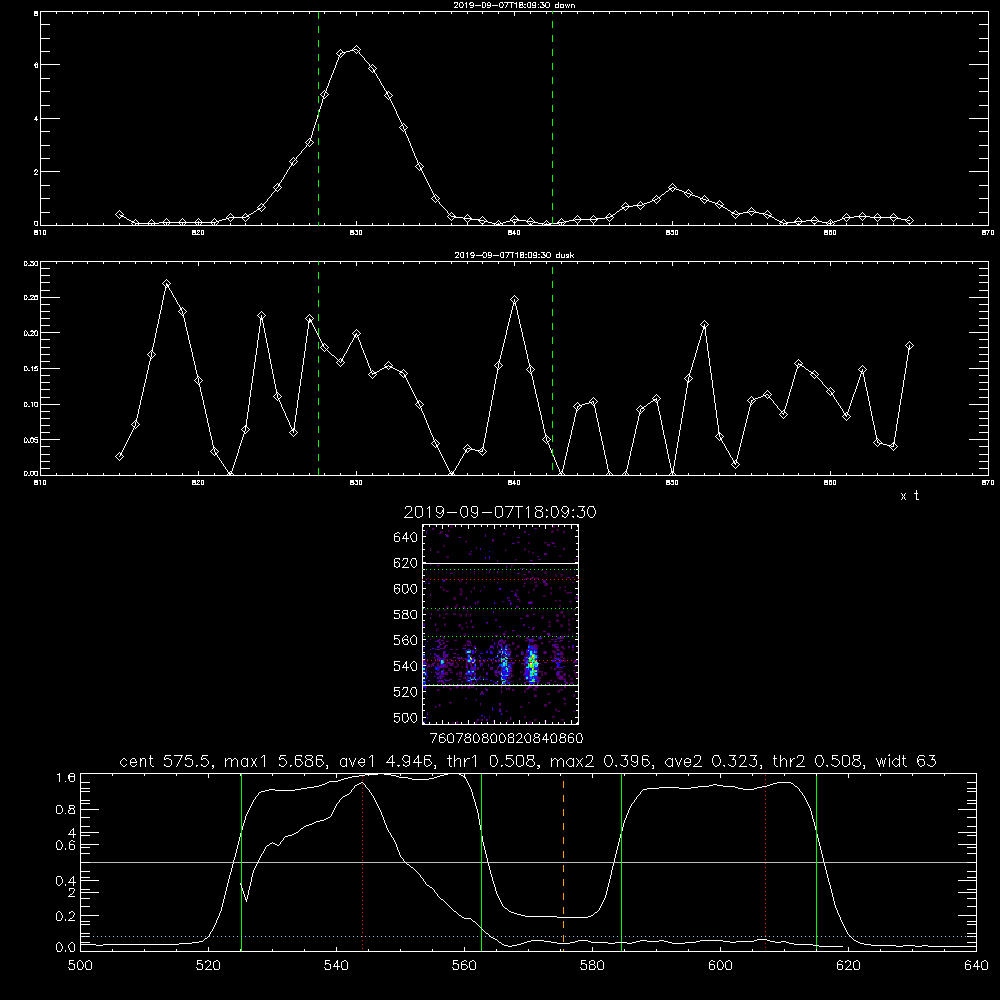Click the right green dashed line in dawn plot
This screenshot has height=1000, width=1000.
click(552, 118)
